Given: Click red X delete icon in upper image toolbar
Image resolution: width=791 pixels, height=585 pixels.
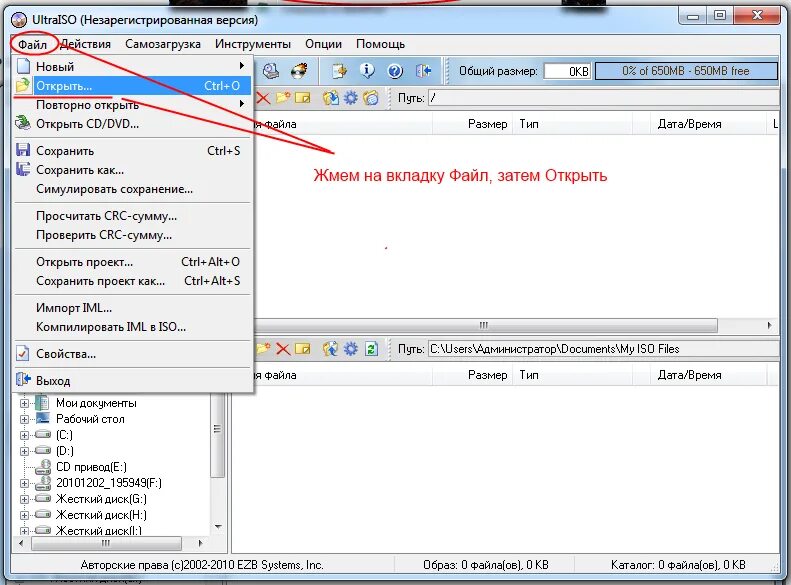Looking at the screenshot, I should pyautogui.click(x=263, y=98).
